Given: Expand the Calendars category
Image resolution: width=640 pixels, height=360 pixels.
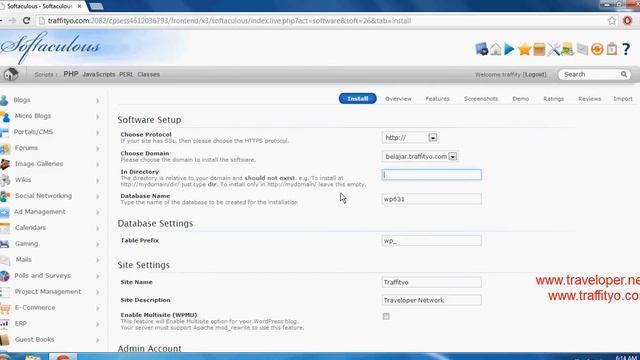Looking at the screenshot, I should pos(98,228).
